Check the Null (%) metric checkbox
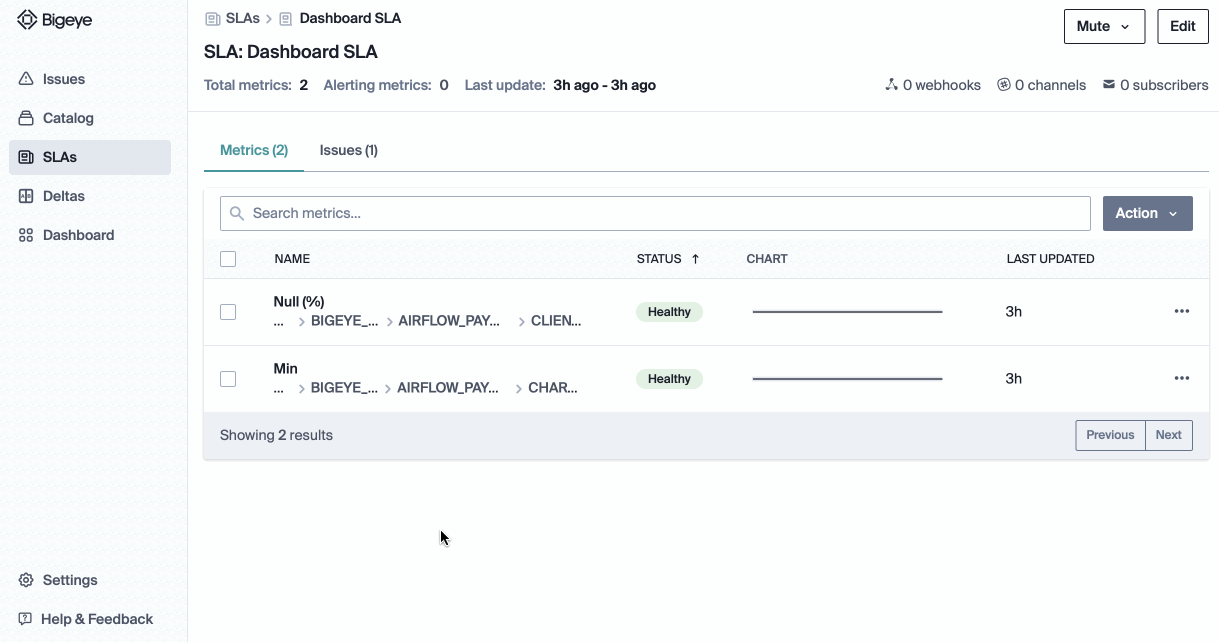The height and width of the screenshot is (642, 1219). point(228,312)
